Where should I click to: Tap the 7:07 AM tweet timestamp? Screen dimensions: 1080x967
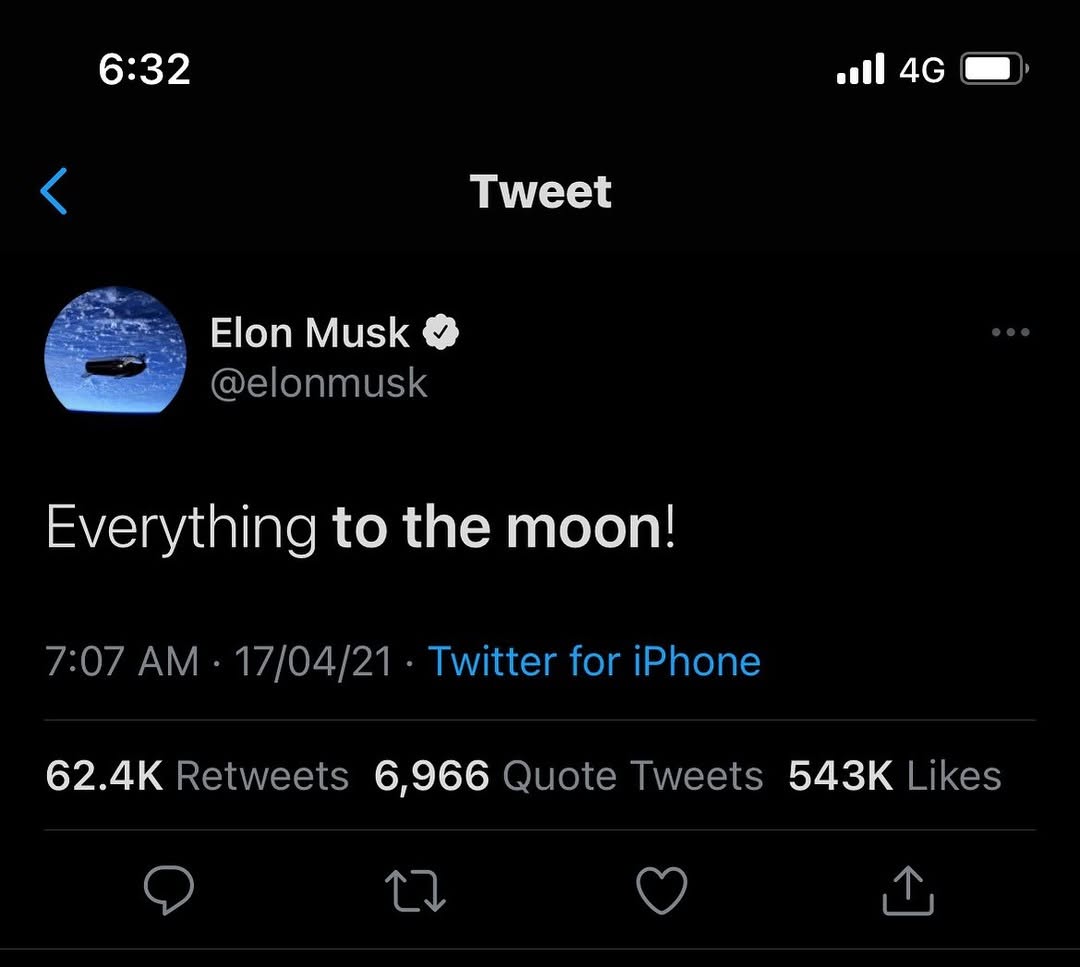(122, 661)
